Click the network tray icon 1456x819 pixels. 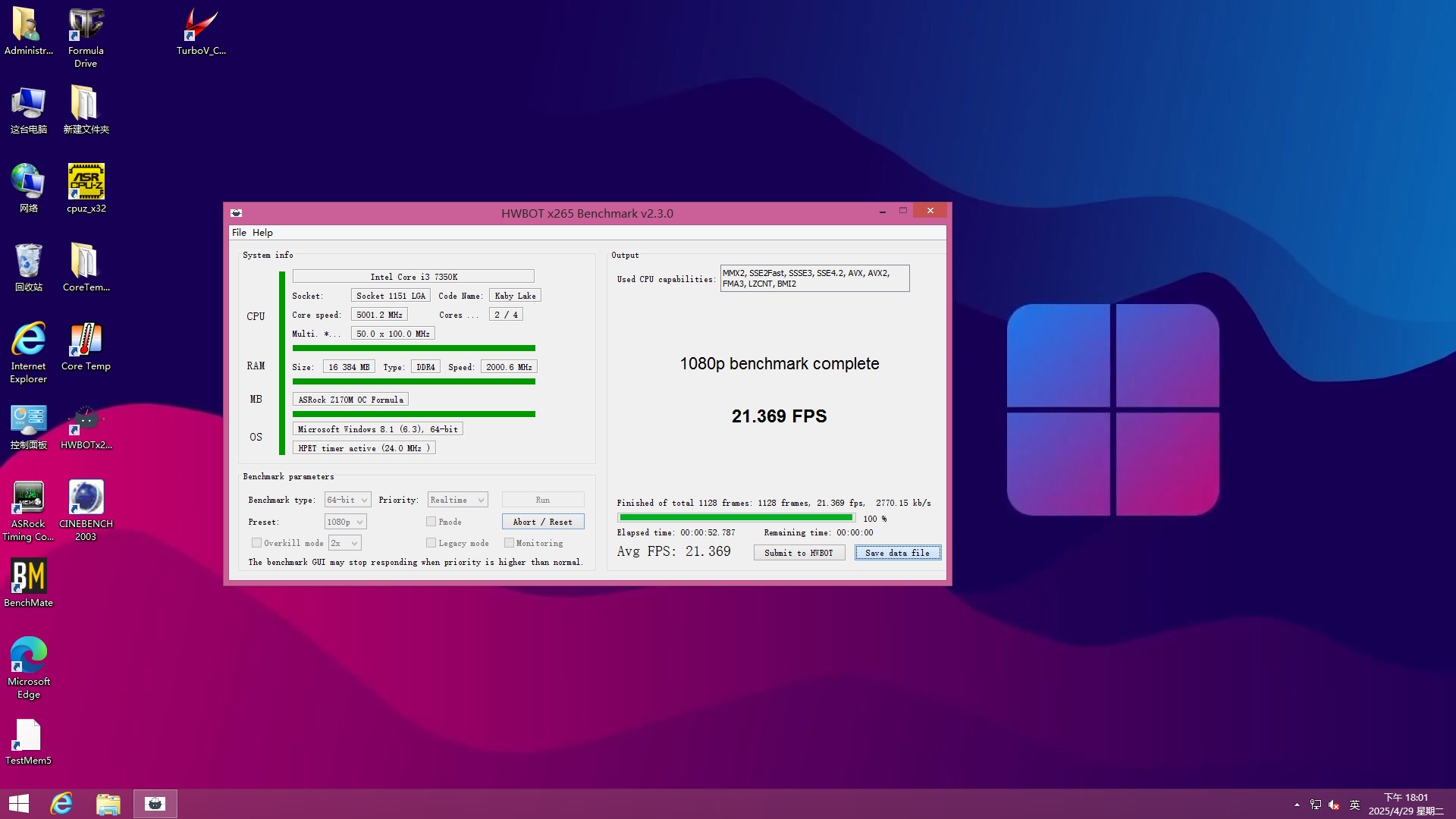point(1316,805)
